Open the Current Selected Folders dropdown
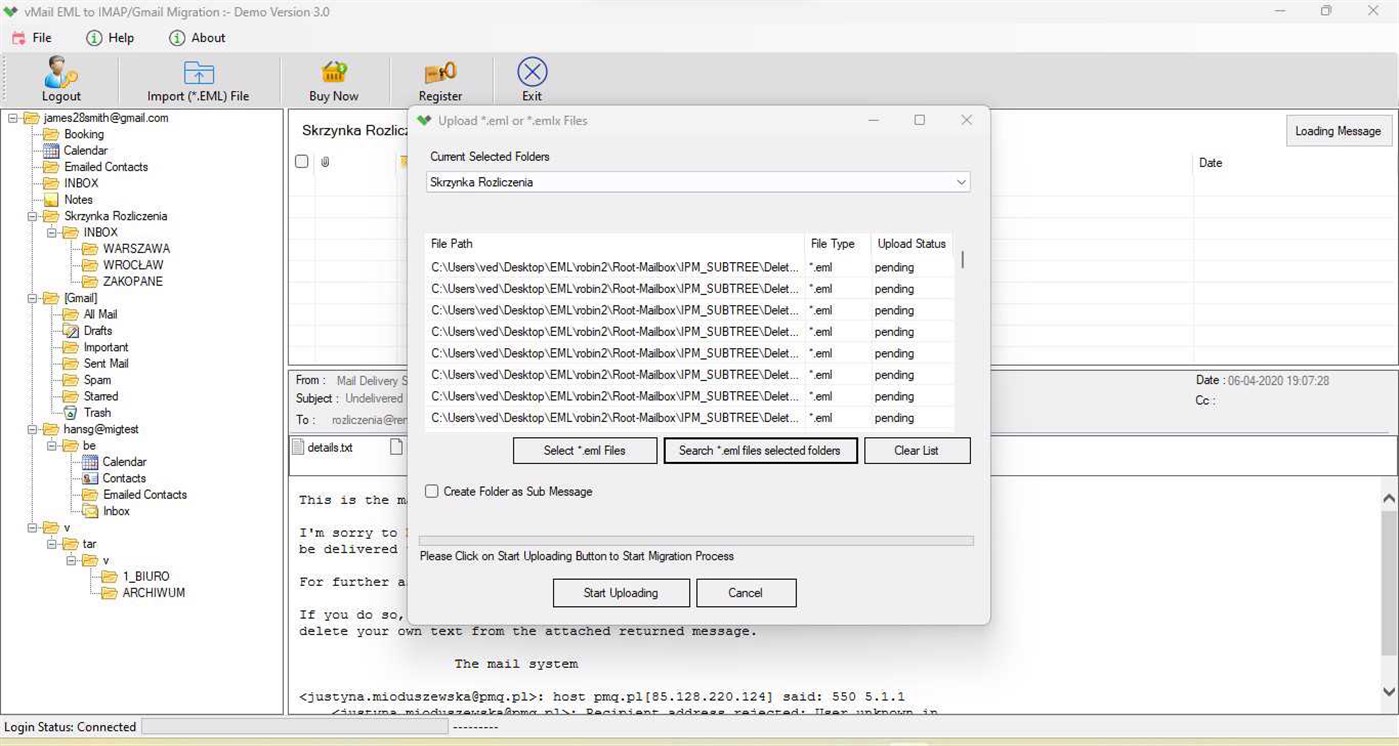The height and width of the screenshot is (746, 1399). click(x=961, y=182)
